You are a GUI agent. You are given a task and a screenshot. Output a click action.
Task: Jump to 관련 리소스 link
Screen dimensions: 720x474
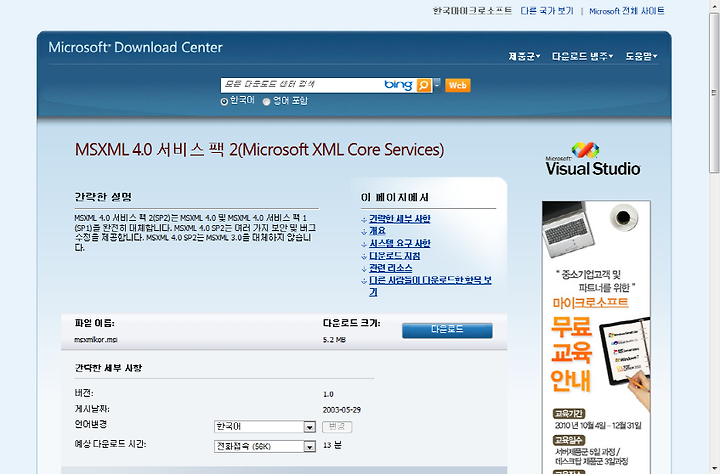pyautogui.click(x=391, y=268)
